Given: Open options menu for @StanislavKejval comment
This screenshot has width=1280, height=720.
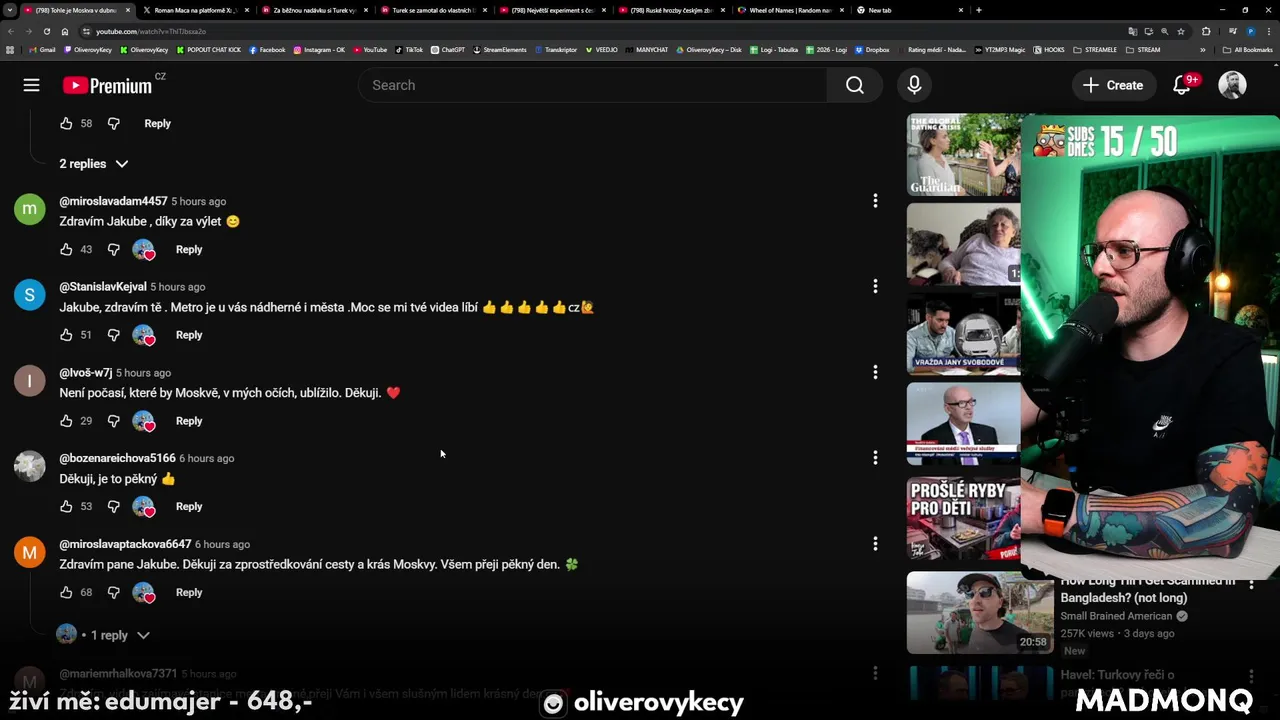Looking at the screenshot, I should pos(875,287).
